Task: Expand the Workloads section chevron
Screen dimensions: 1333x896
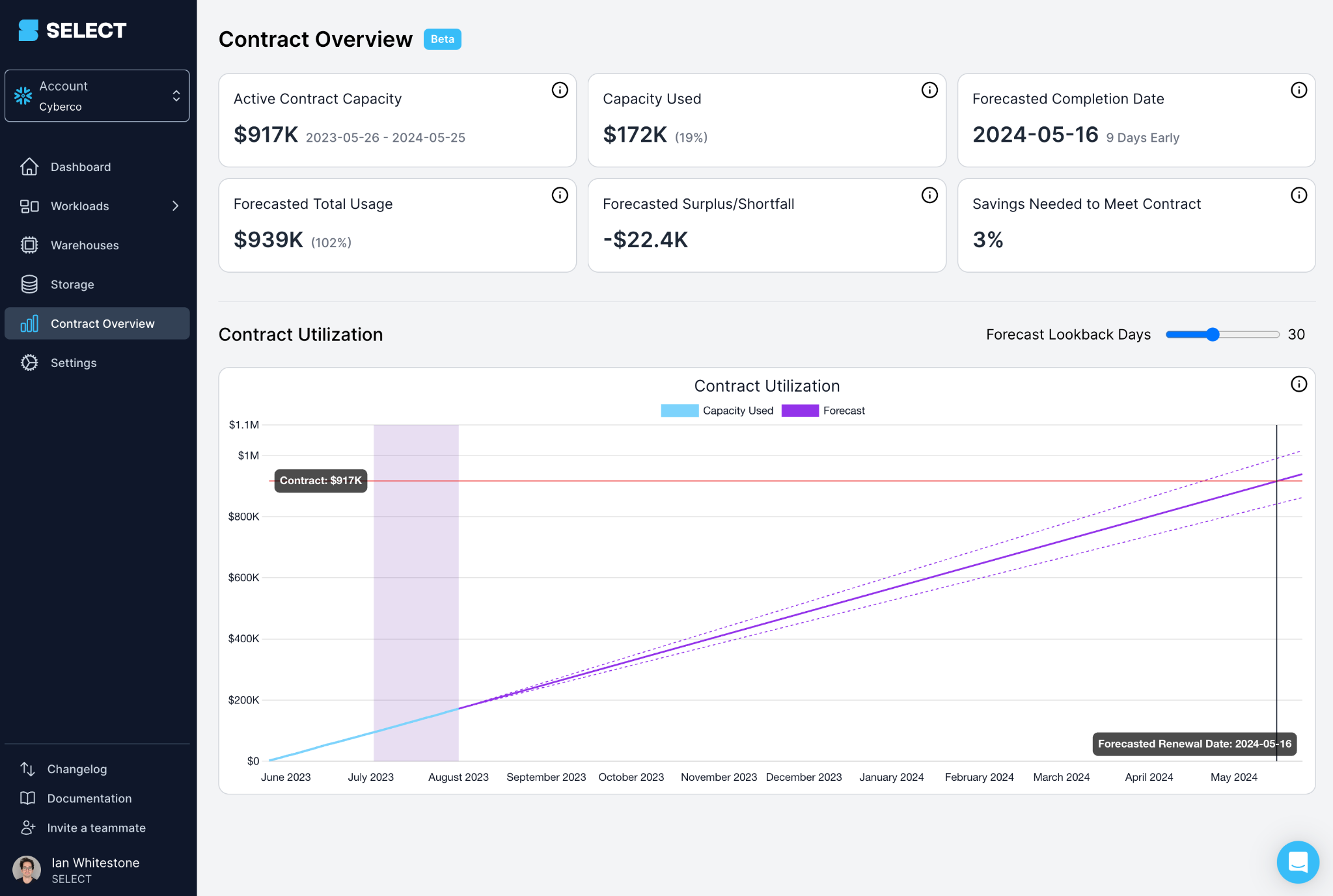Action: click(x=176, y=205)
